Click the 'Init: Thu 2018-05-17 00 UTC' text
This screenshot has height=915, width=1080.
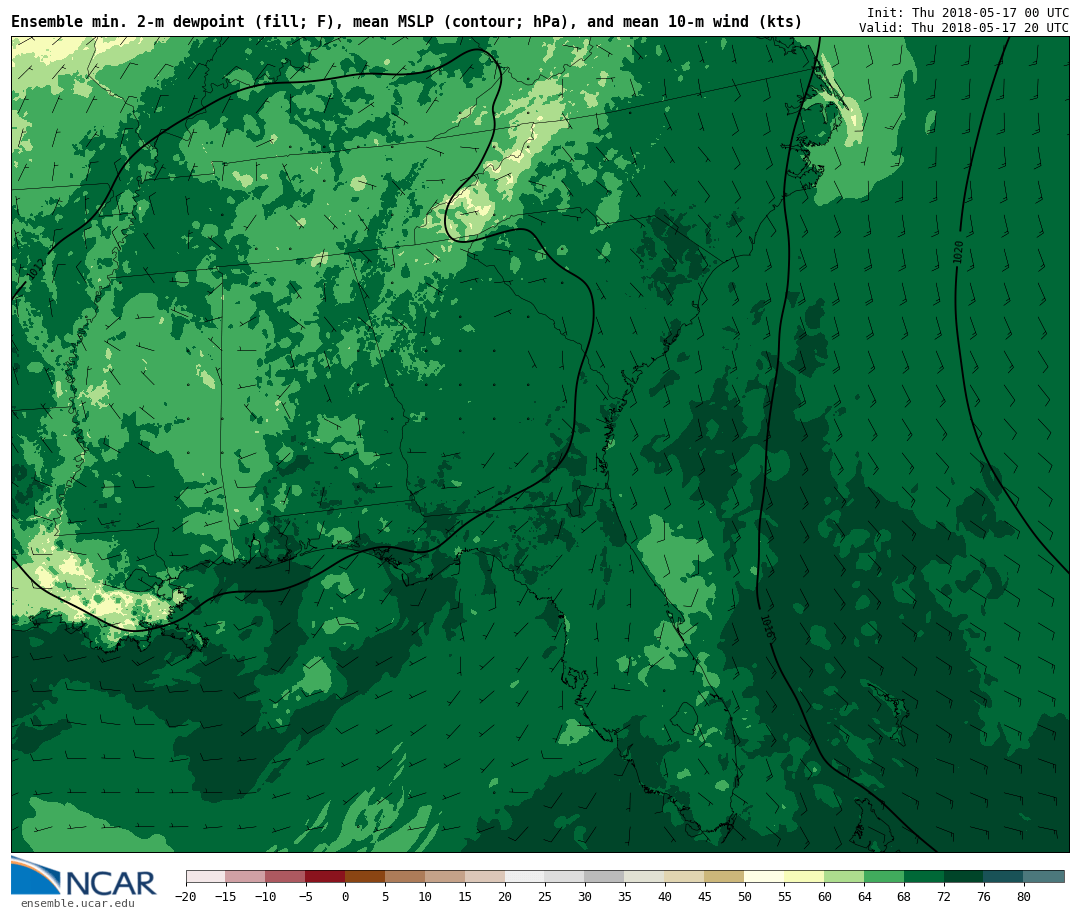pyautogui.click(x=968, y=12)
